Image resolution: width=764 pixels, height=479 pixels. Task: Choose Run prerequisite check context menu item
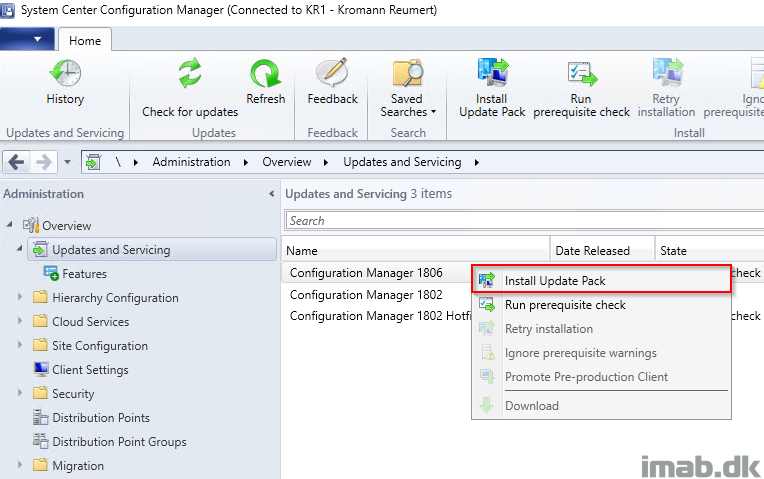[x=601, y=305]
